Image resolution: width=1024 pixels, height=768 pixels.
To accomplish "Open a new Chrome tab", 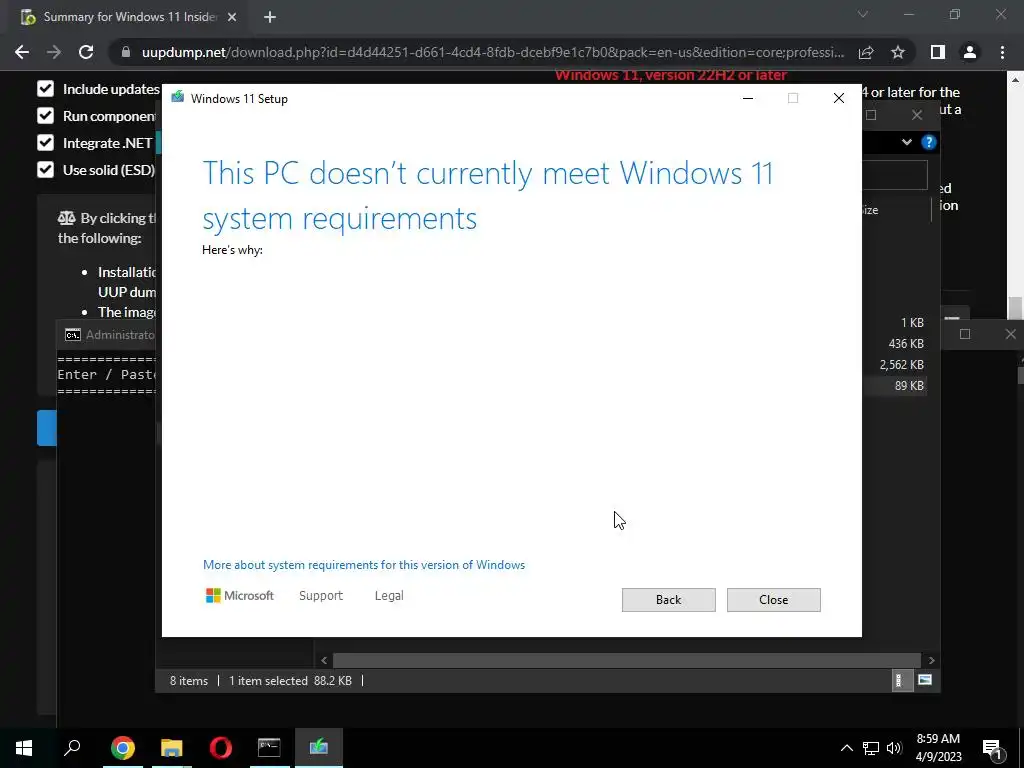I will pyautogui.click(x=270, y=17).
